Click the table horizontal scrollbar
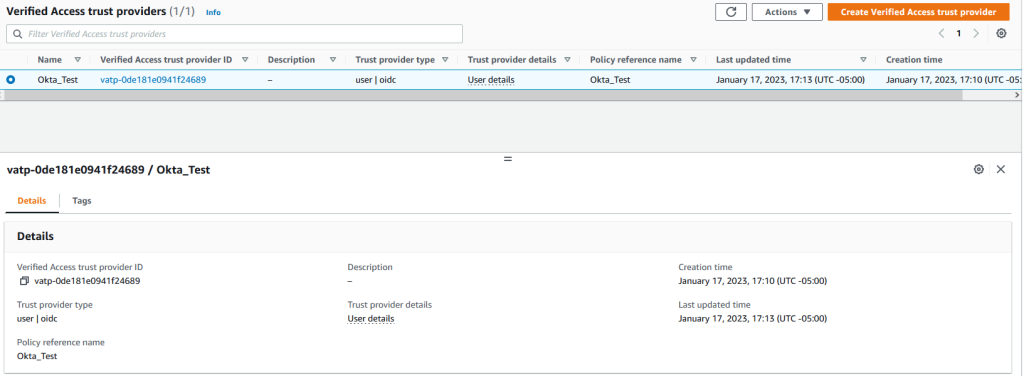The height and width of the screenshot is (376, 1024). point(482,95)
